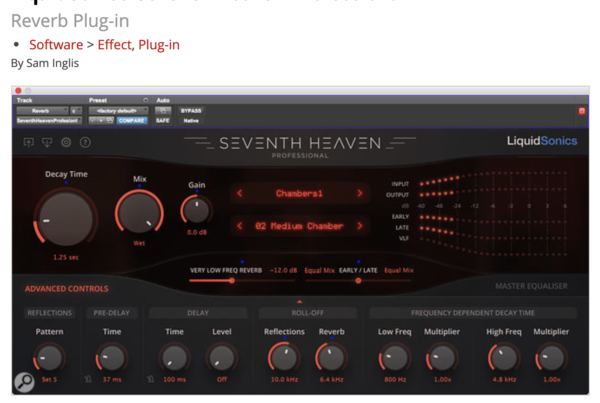Toggle delay time tempo sync metronome icon
This screenshot has height=403, width=600.
click(150, 379)
